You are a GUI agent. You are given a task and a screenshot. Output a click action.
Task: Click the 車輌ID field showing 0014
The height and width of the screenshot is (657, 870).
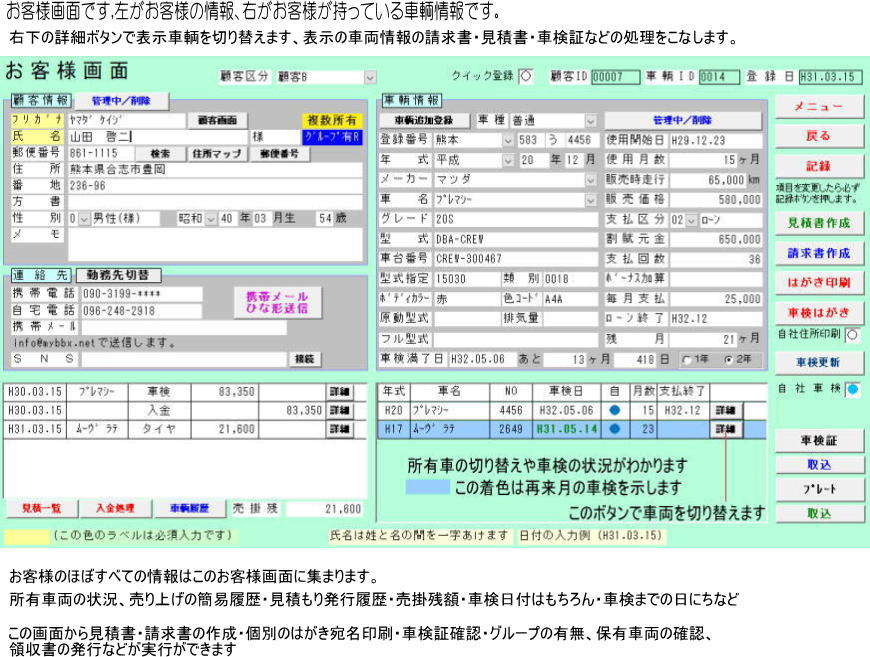[x=719, y=77]
